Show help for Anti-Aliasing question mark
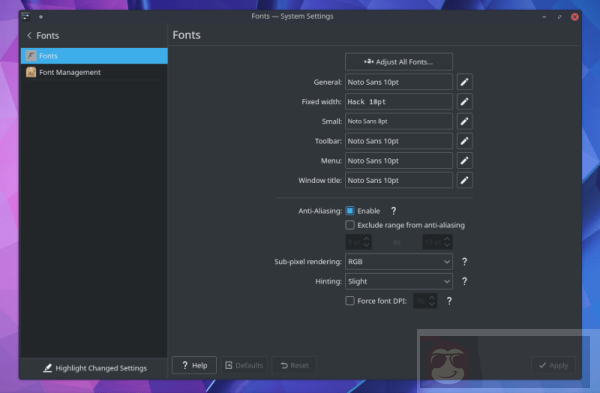 [393, 211]
